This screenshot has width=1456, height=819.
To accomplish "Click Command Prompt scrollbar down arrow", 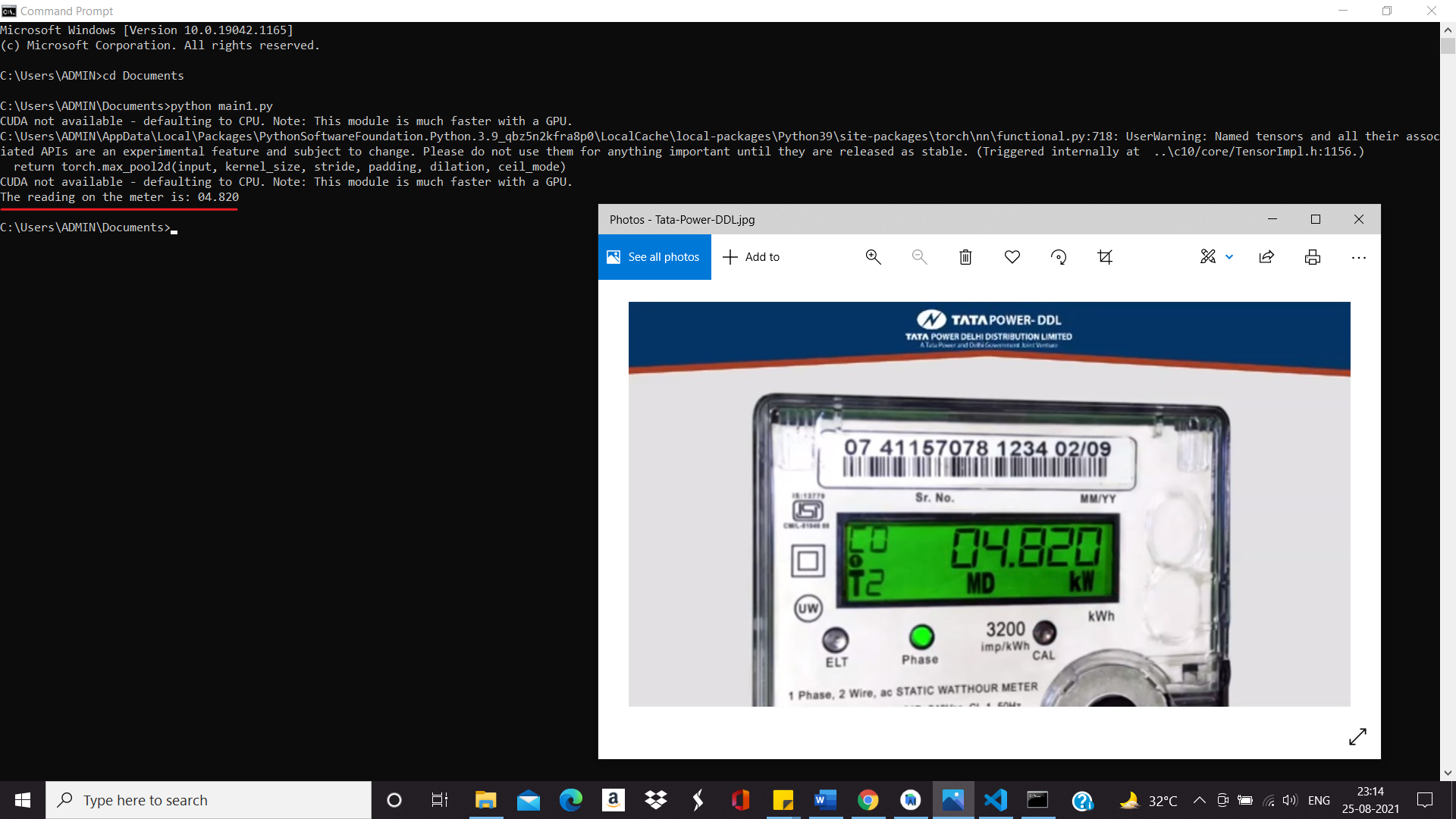I will [1448, 773].
